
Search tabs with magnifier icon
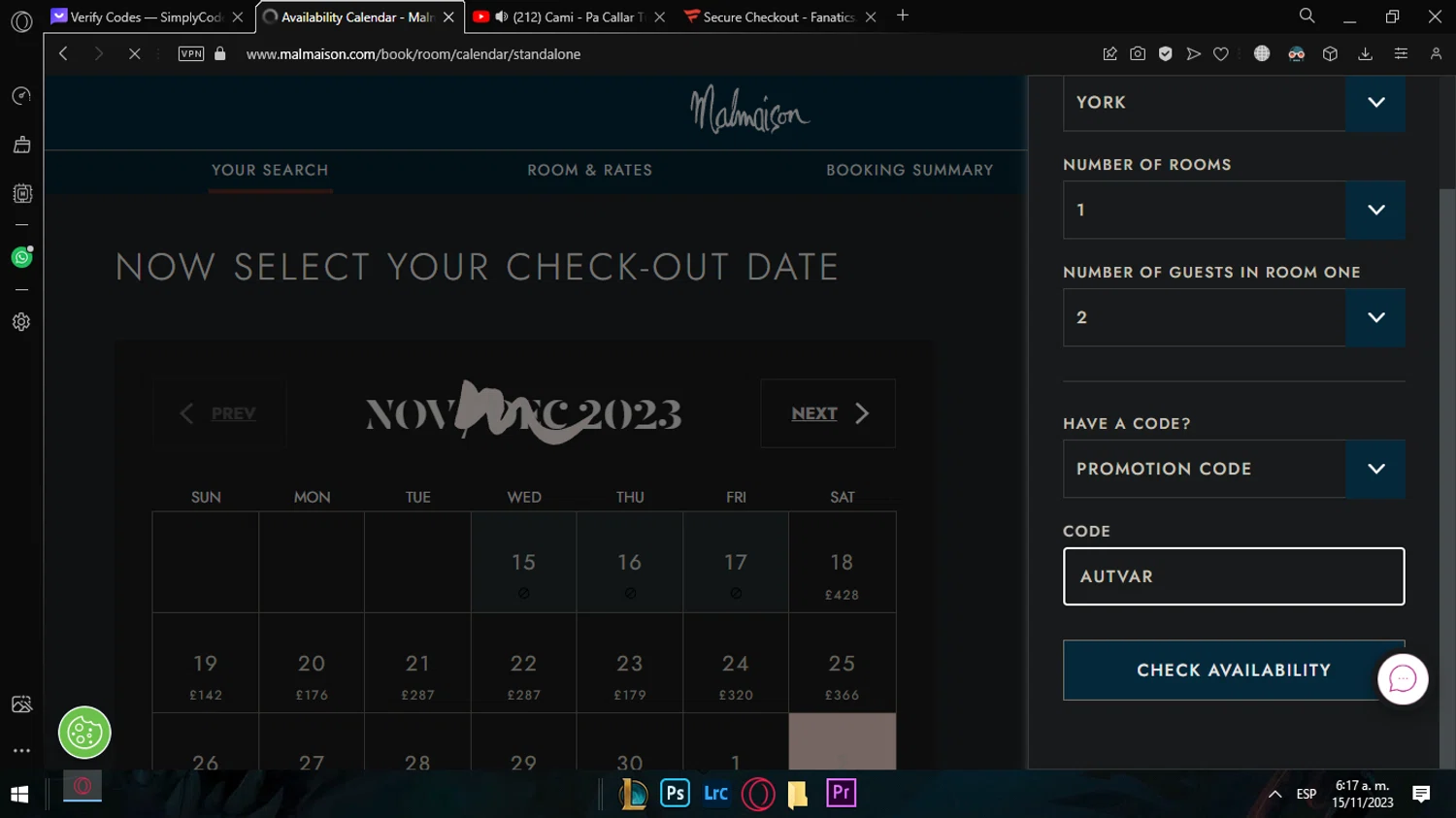click(x=1307, y=16)
